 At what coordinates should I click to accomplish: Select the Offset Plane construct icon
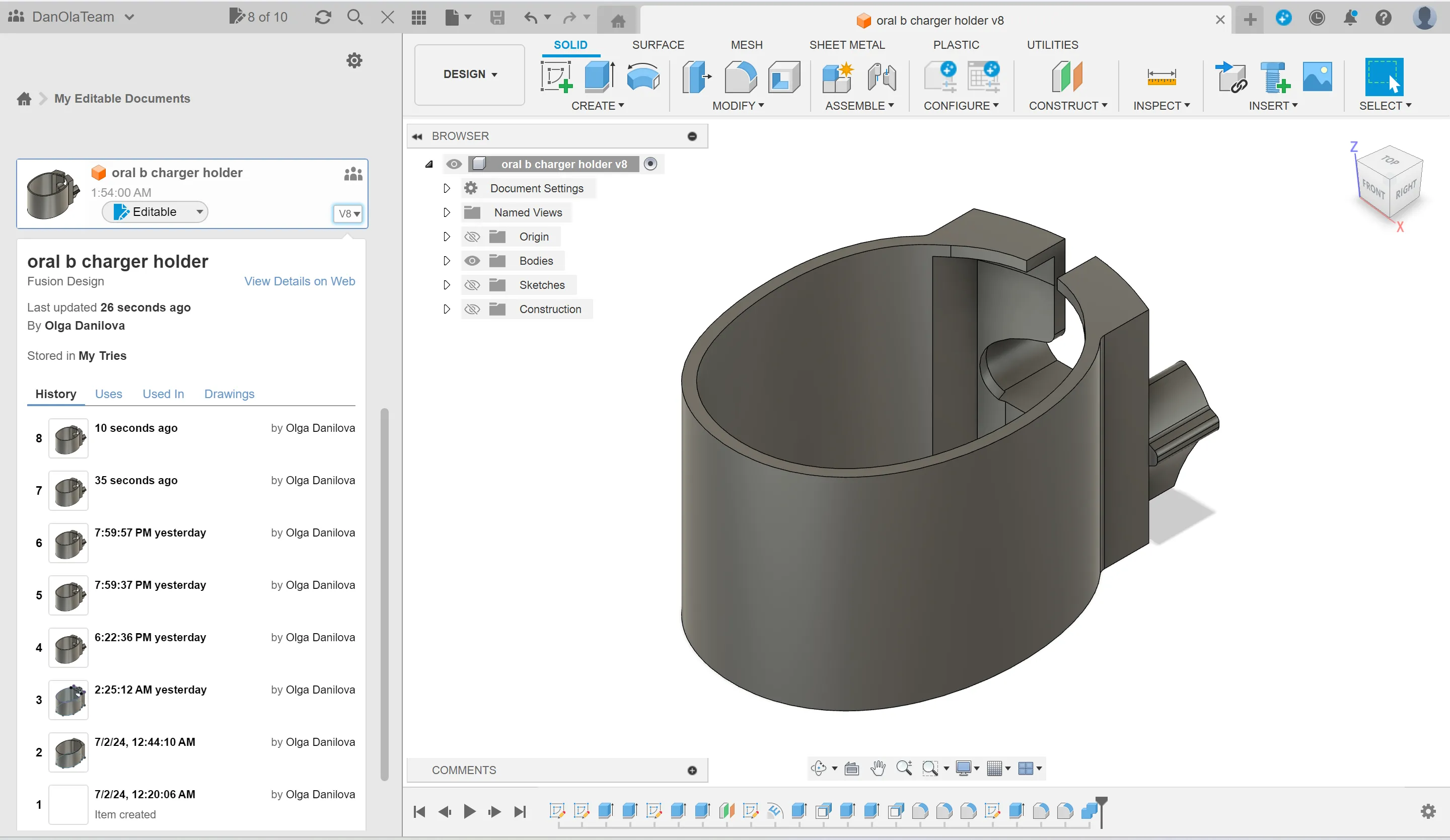pos(1067,77)
